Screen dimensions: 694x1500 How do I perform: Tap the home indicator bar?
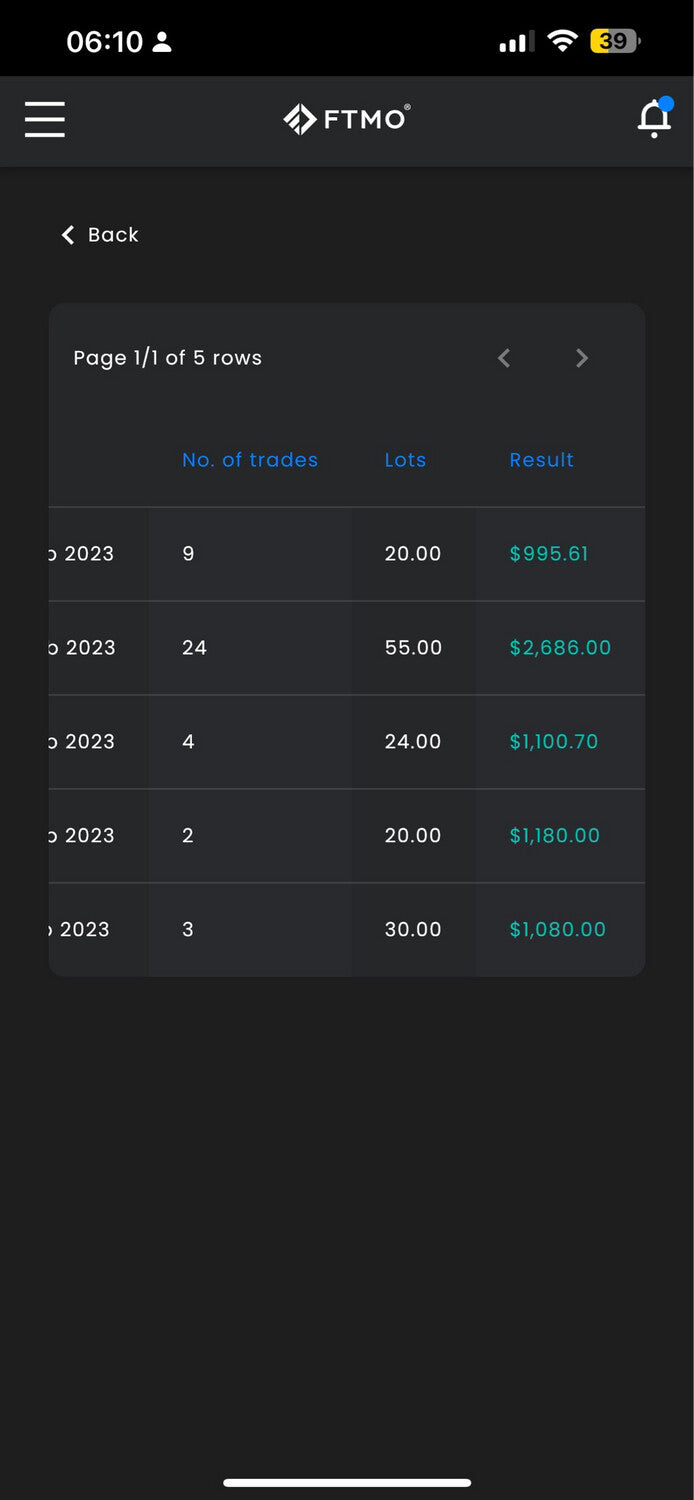click(347, 1483)
